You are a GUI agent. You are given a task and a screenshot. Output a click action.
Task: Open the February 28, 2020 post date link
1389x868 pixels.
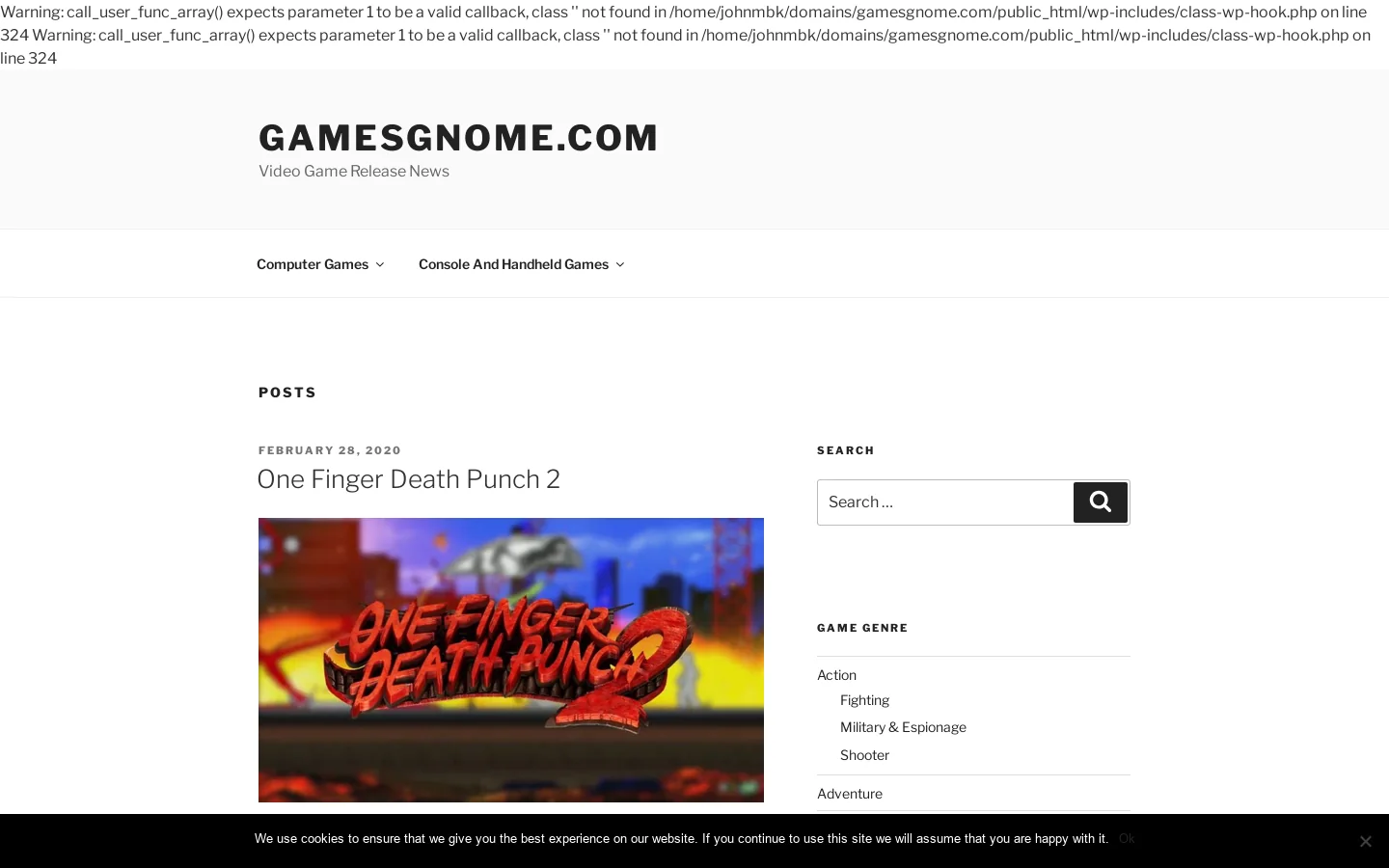click(330, 450)
